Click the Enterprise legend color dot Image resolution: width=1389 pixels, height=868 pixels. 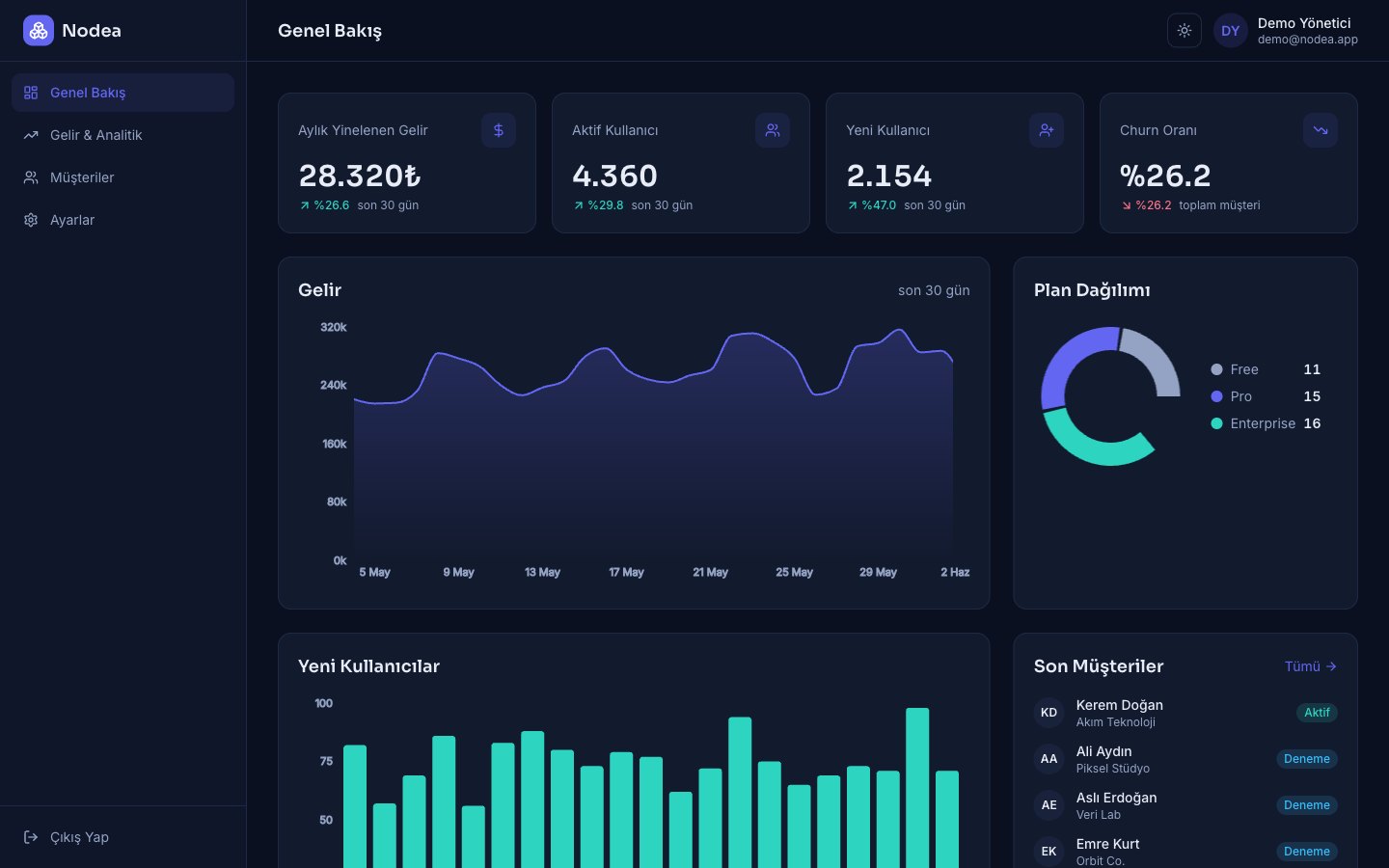[1216, 423]
